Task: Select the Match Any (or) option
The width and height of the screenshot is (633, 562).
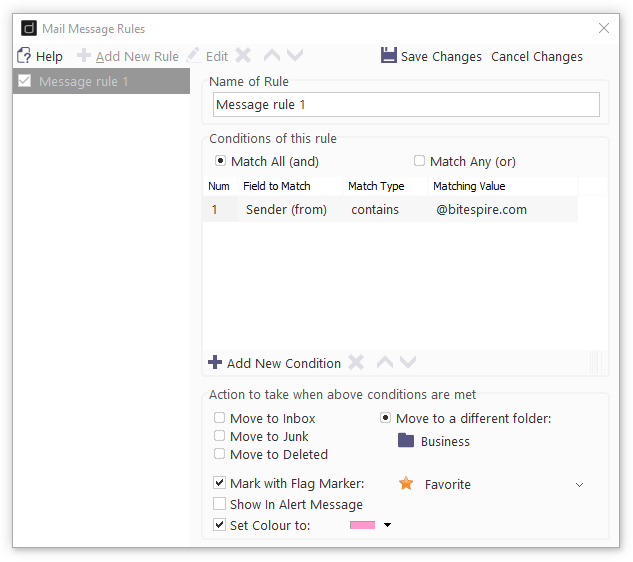Action: click(419, 161)
